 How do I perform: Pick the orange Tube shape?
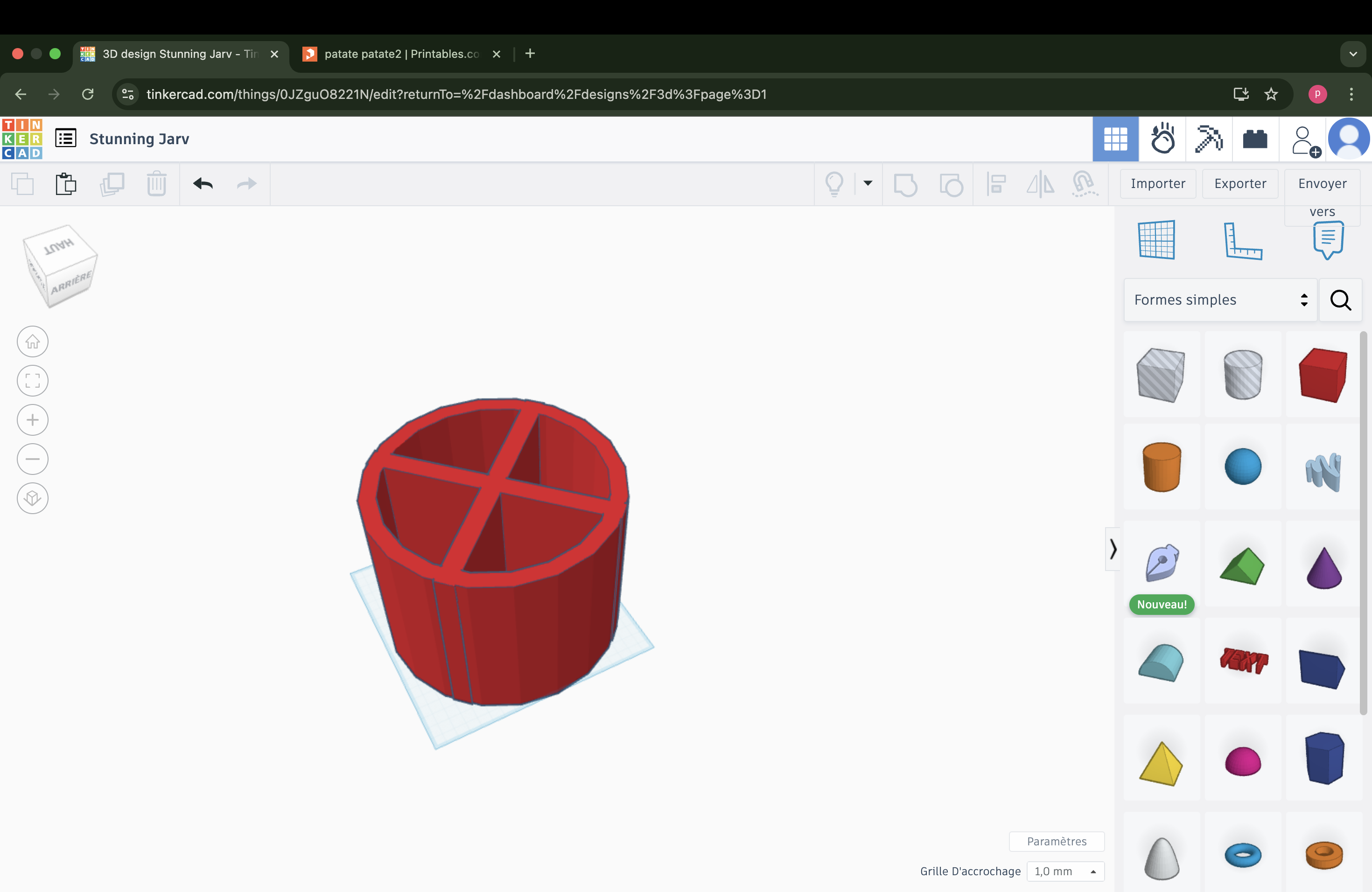(1323, 855)
